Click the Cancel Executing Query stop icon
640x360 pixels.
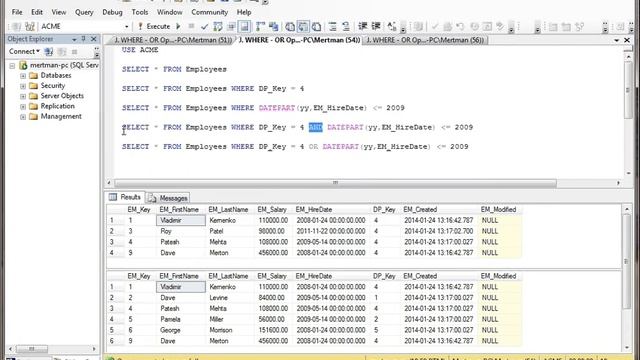coord(191,27)
